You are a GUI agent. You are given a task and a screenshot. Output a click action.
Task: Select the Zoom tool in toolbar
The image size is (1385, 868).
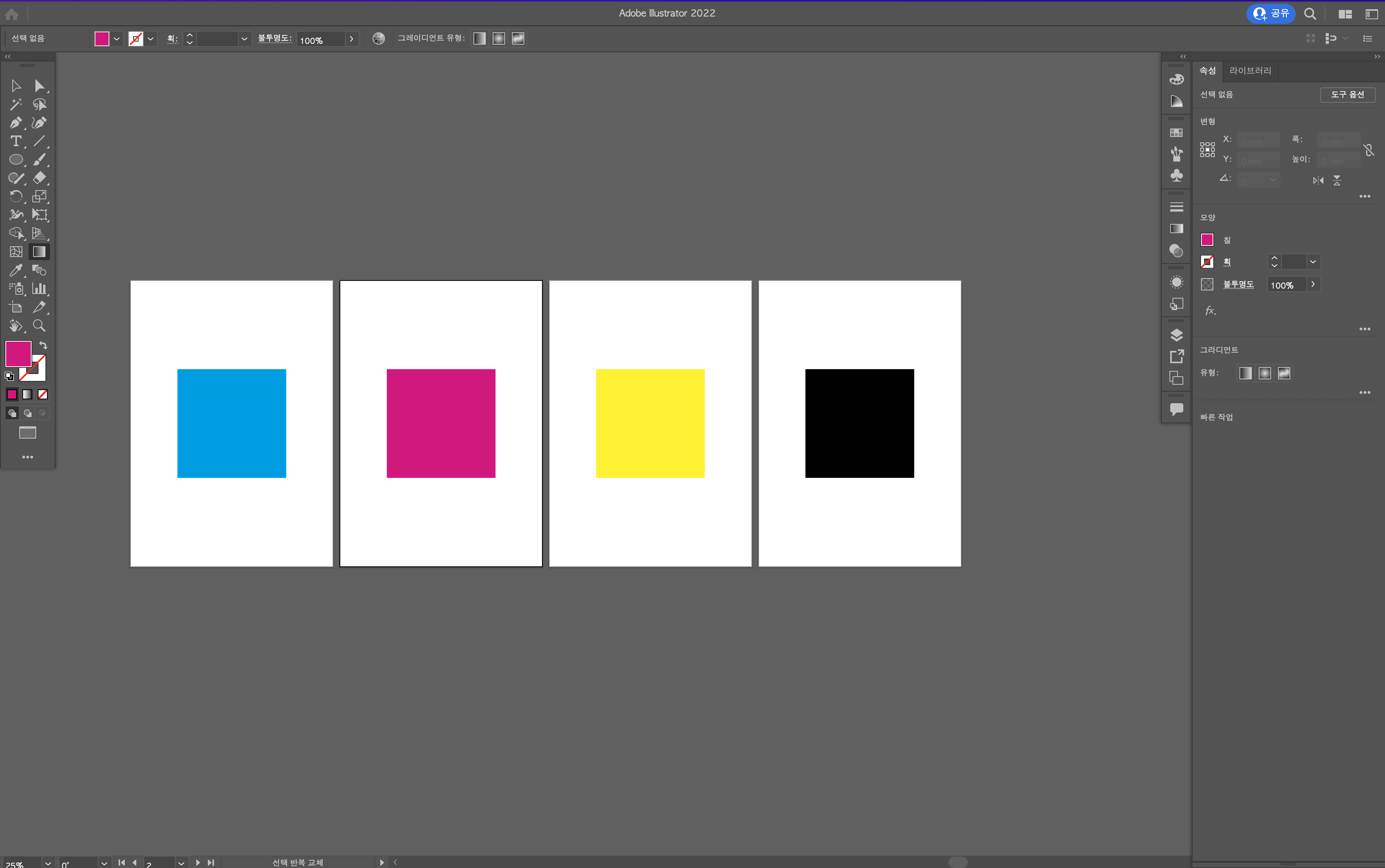click(39, 325)
